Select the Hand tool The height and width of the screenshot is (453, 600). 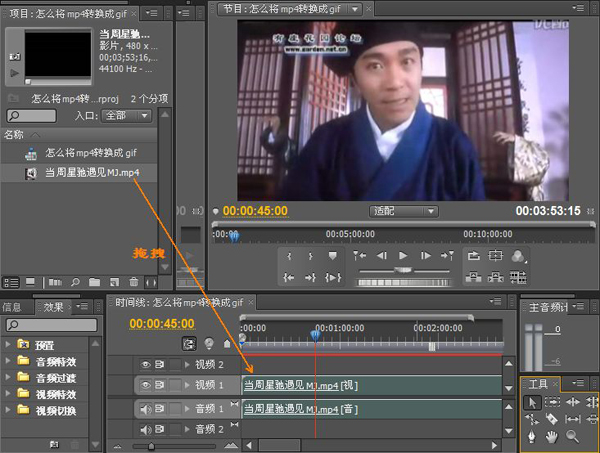tap(552, 437)
